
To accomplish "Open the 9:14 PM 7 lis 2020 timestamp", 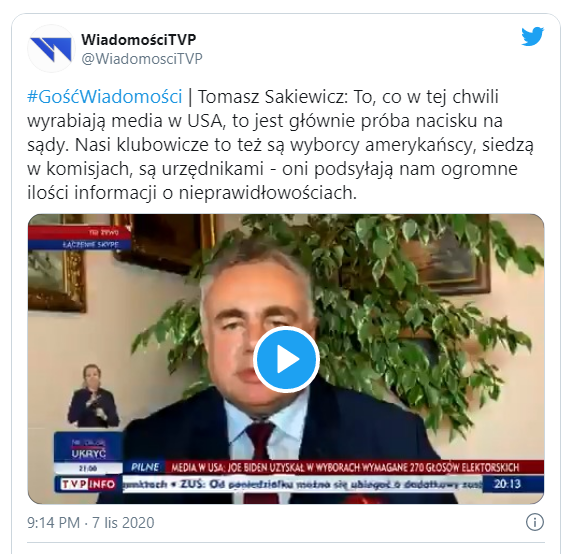I will 91,523.
